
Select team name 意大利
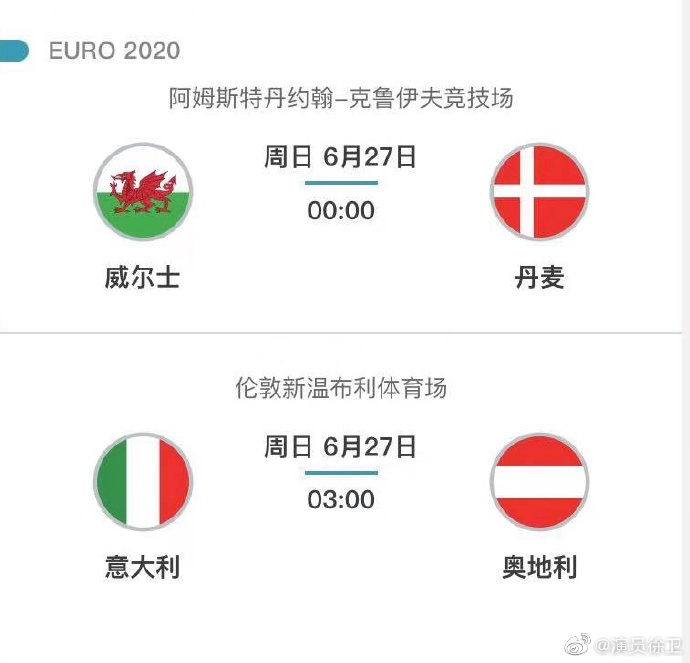(x=143, y=567)
